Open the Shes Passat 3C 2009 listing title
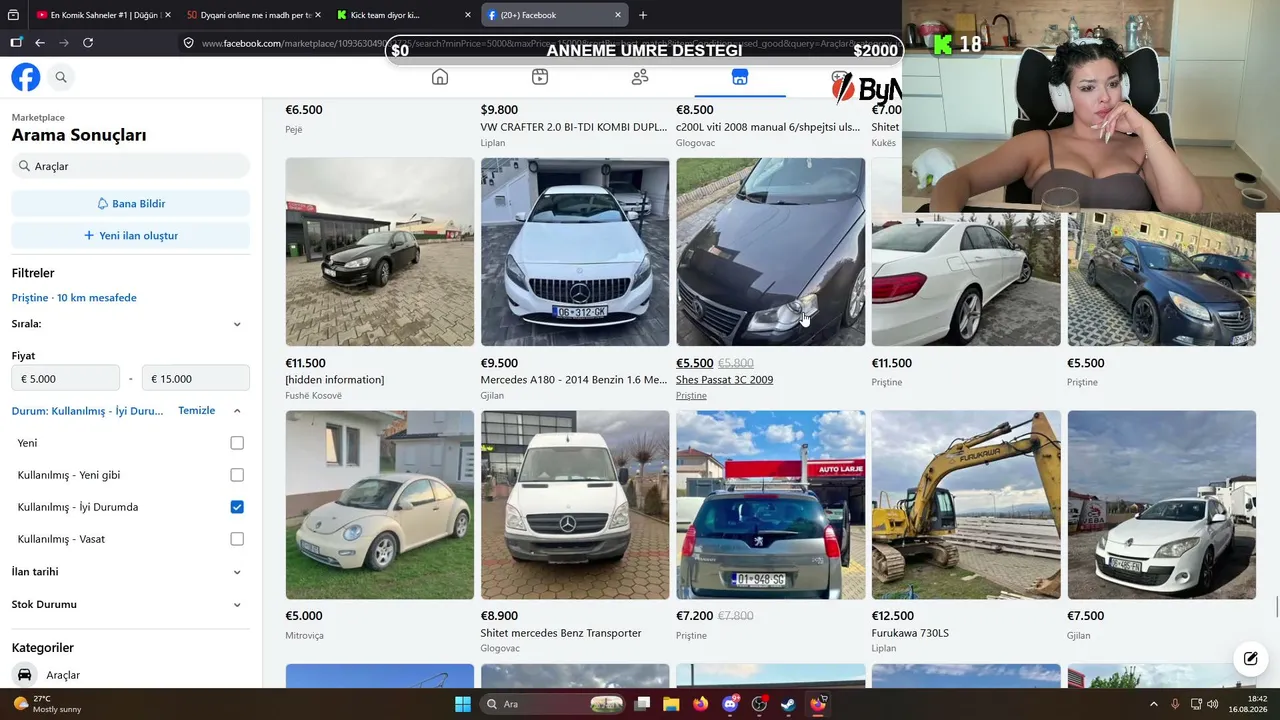Image resolution: width=1280 pixels, height=720 pixels. point(724,380)
